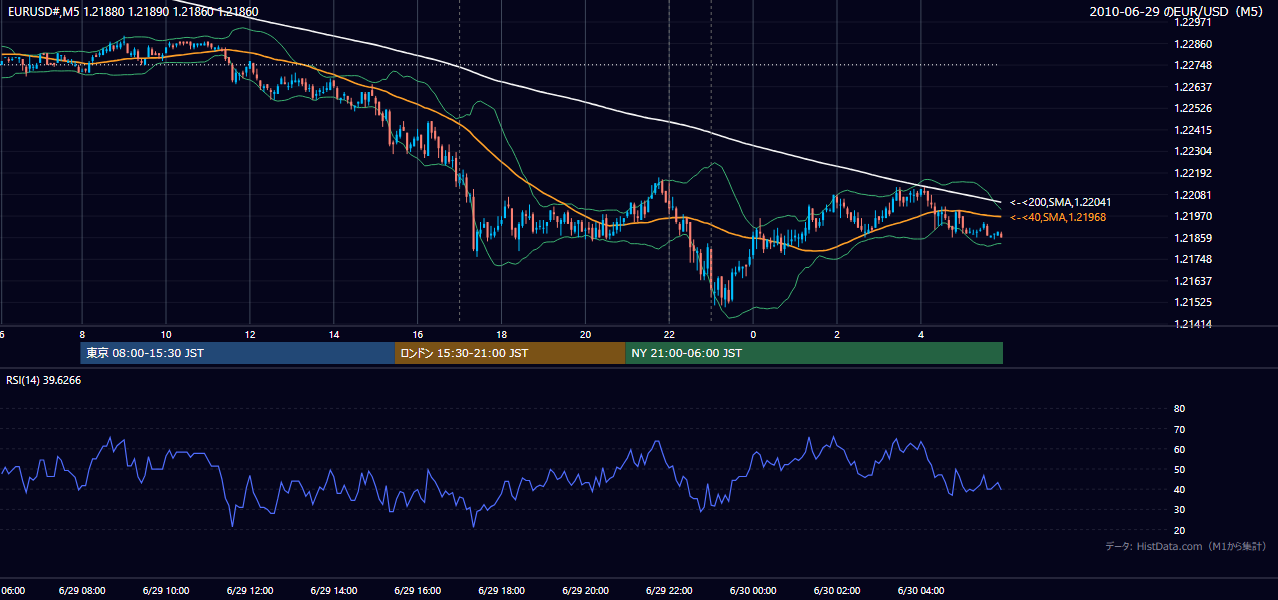Click hour 10 on the price chart time axis

[166, 334]
